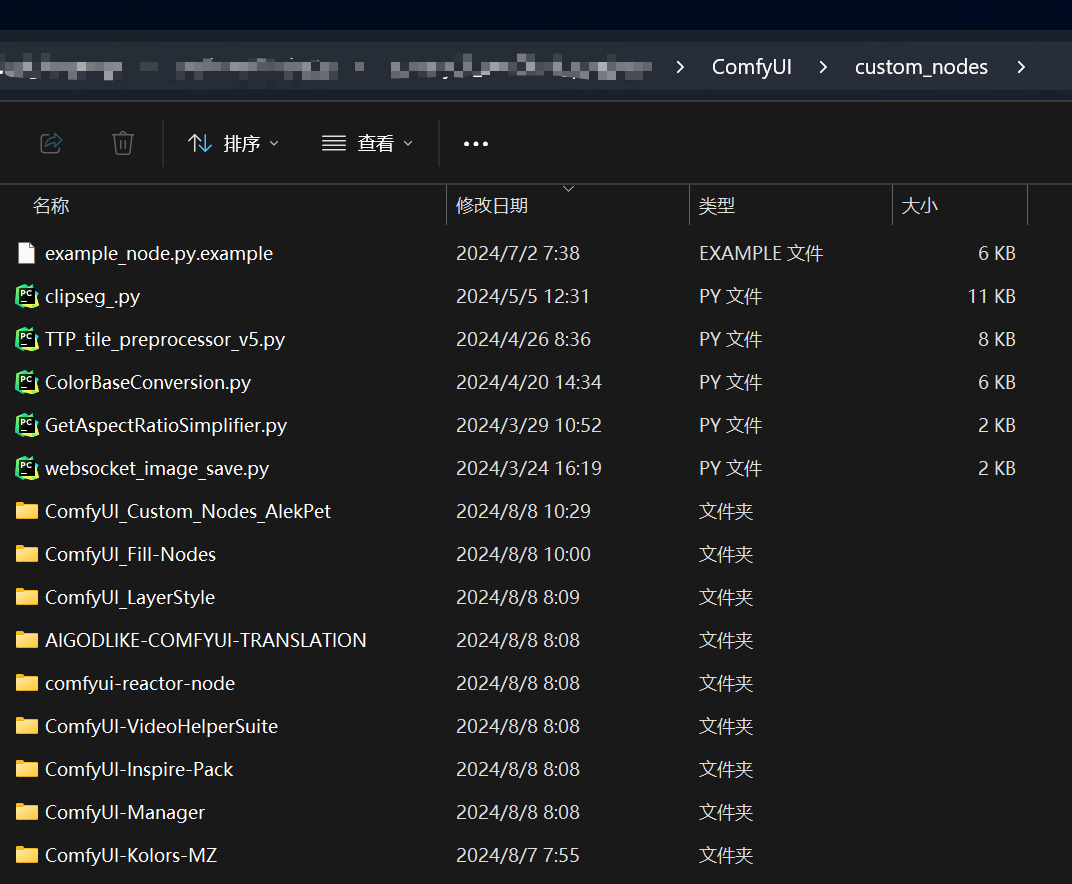Select the ComfyUI-Kolors-MZ folder
This screenshot has height=884, width=1072.
point(131,855)
